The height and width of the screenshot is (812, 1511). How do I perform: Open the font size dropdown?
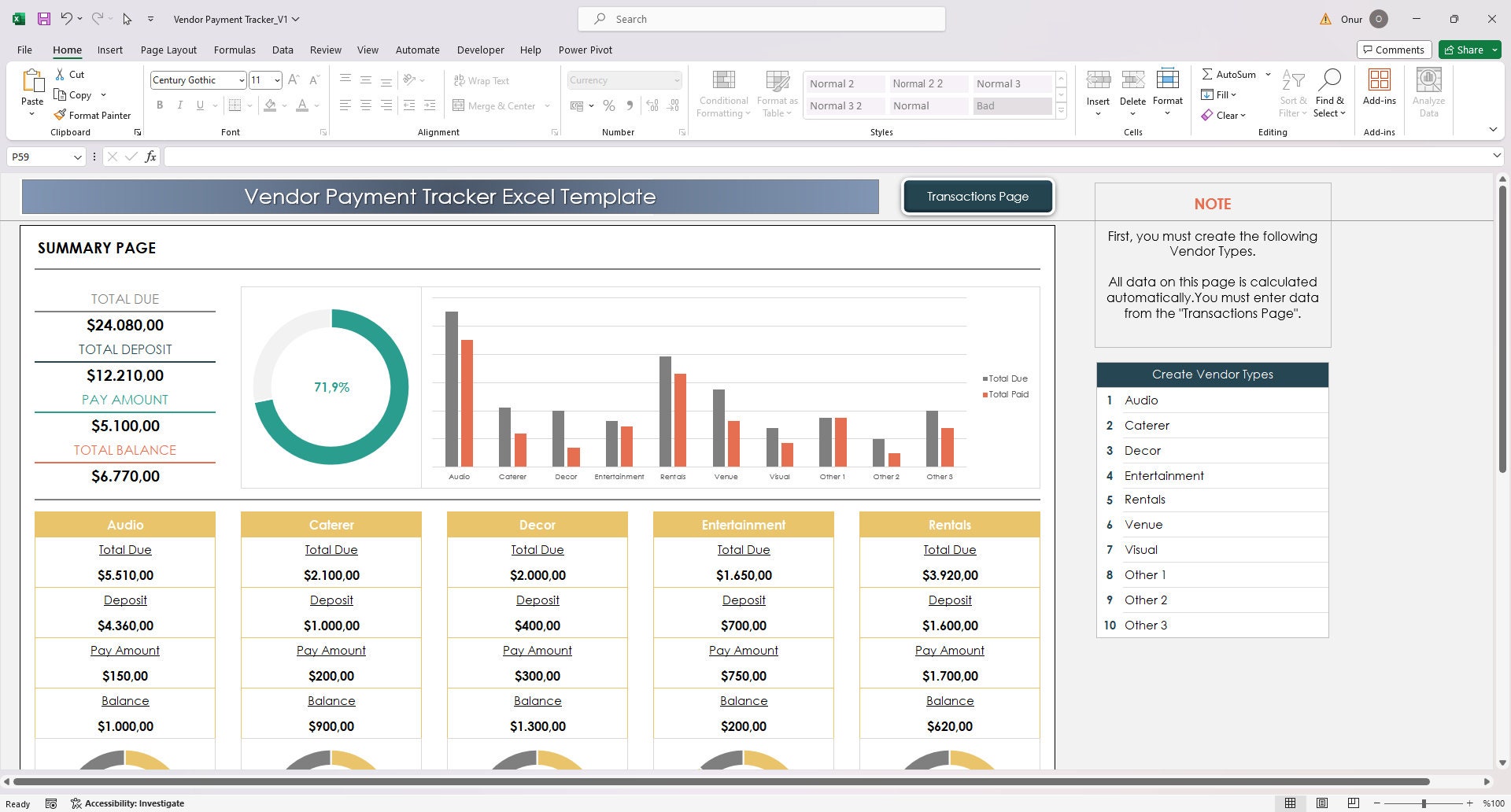click(x=276, y=80)
